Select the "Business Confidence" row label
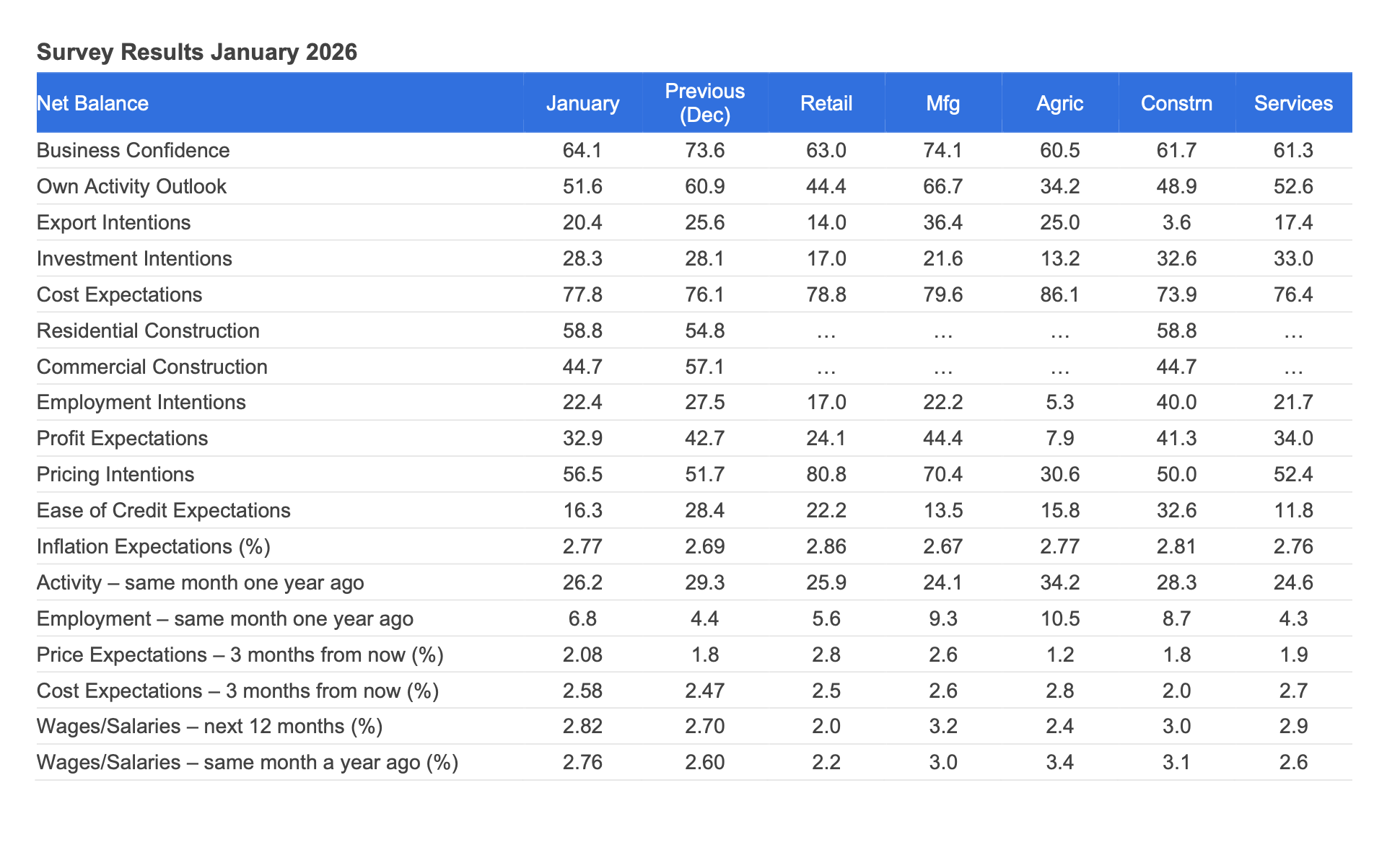 point(133,150)
